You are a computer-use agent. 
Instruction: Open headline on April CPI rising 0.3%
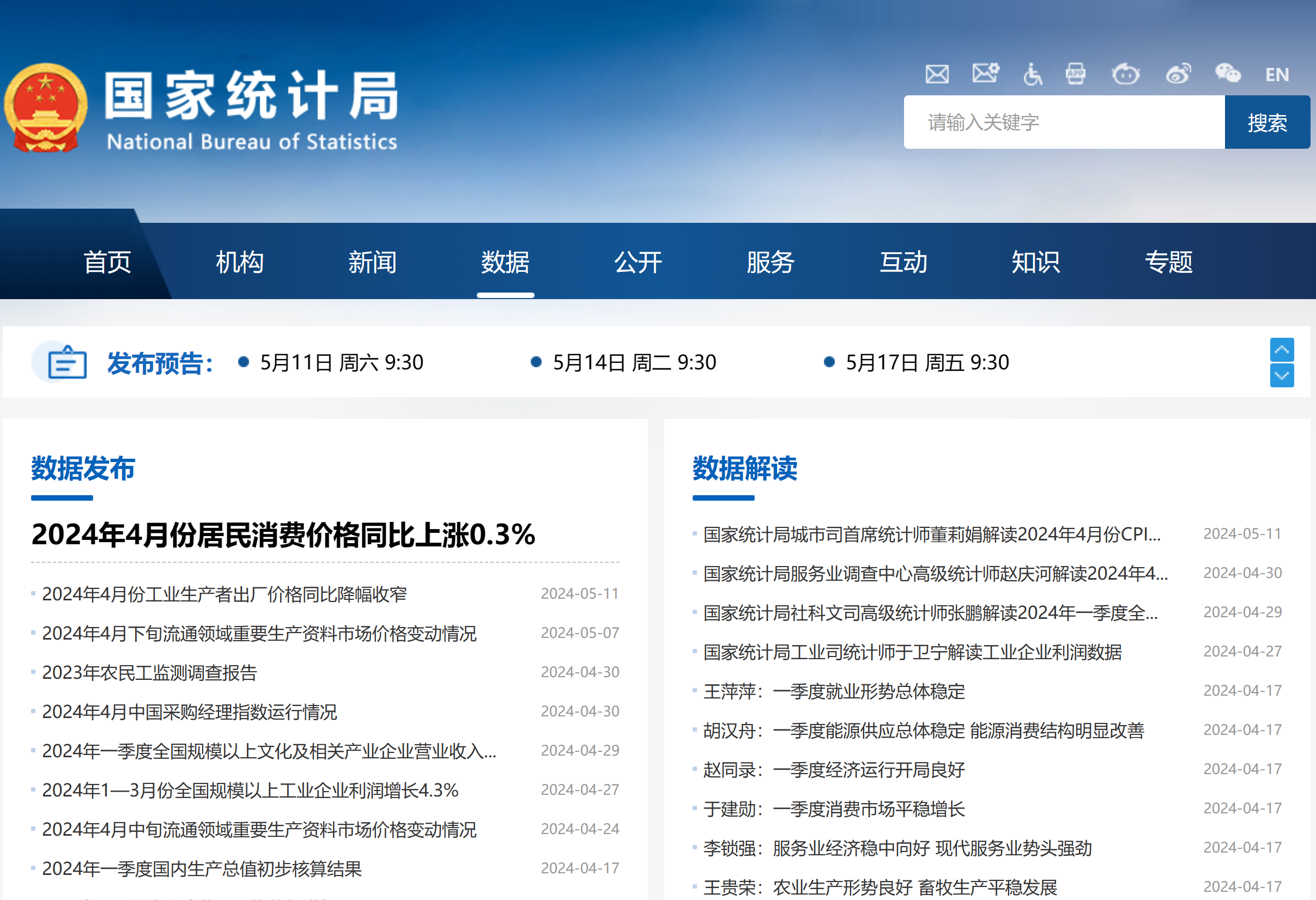point(283,534)
